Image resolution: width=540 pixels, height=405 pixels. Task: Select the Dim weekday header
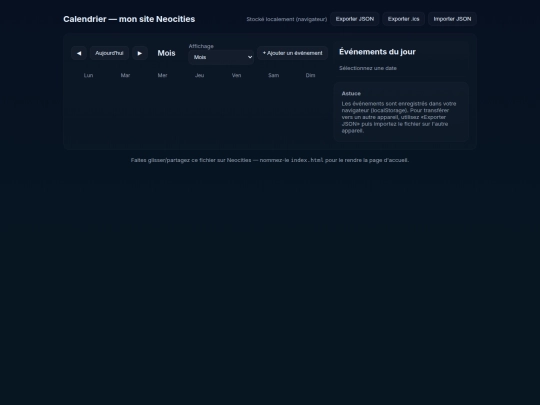coord(310,75)
